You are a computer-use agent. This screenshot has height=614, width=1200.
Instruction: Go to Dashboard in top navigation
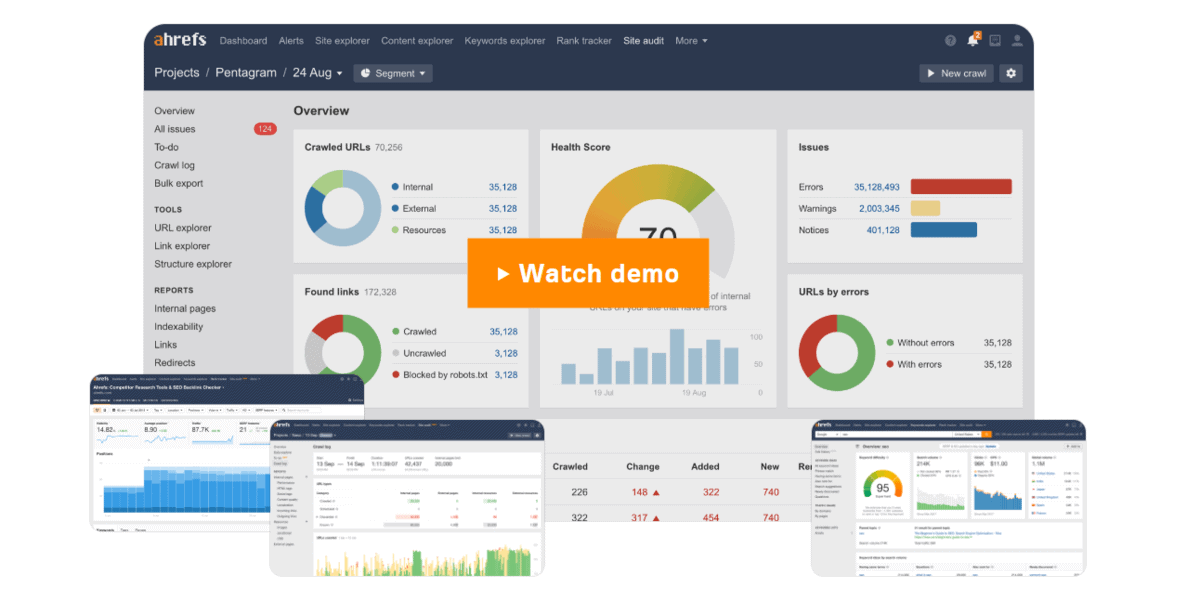click(x=243, y=41)
